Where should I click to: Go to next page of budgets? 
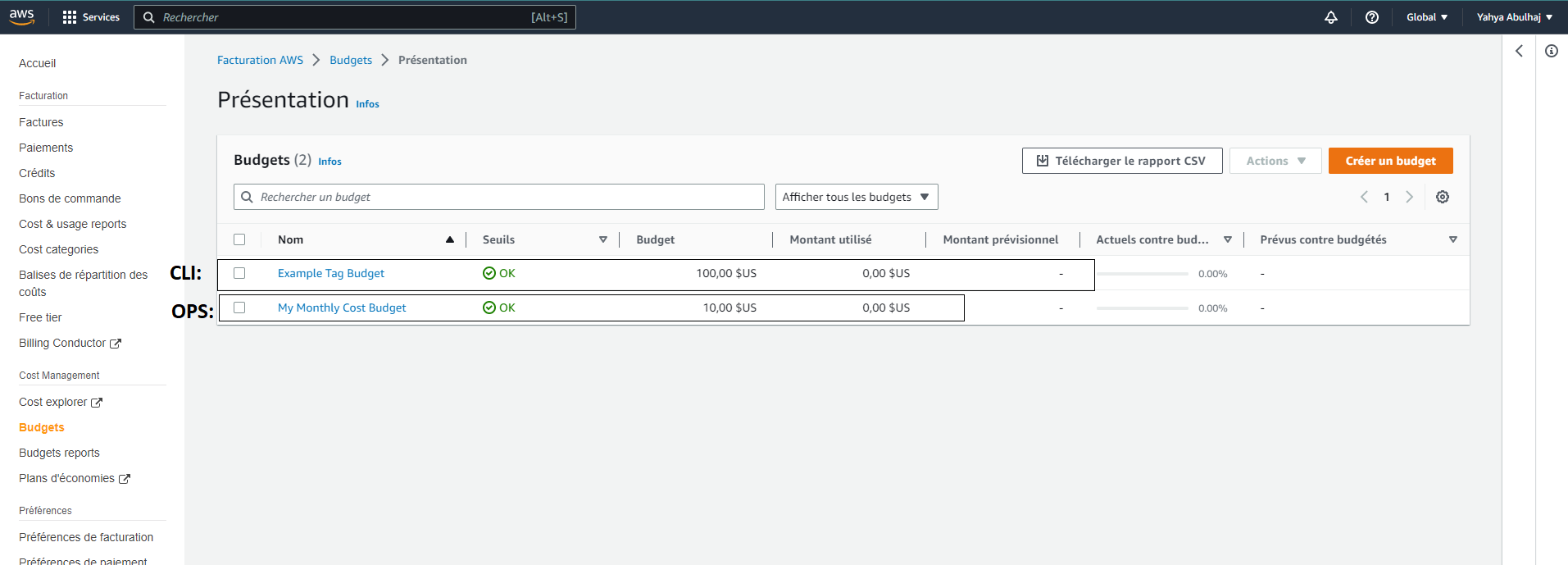point(1410,197)
